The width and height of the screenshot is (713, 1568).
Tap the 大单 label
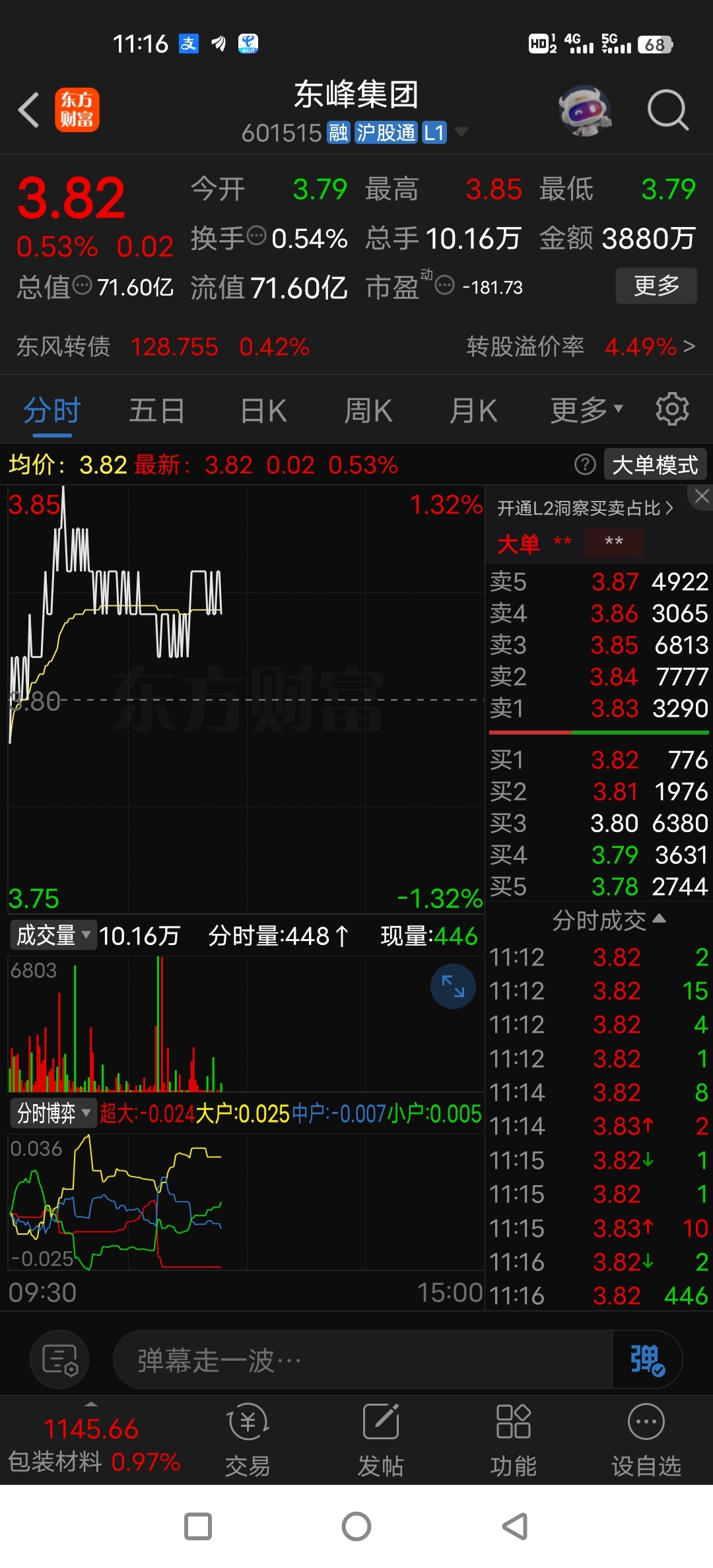tap(518, 544)
